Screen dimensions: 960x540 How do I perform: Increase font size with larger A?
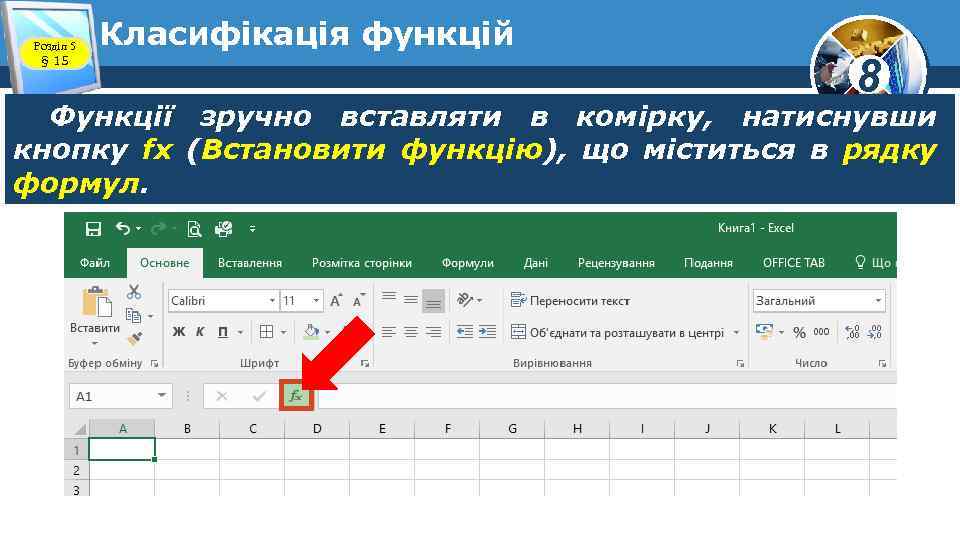pyautogui.click(x=336, y=301)
